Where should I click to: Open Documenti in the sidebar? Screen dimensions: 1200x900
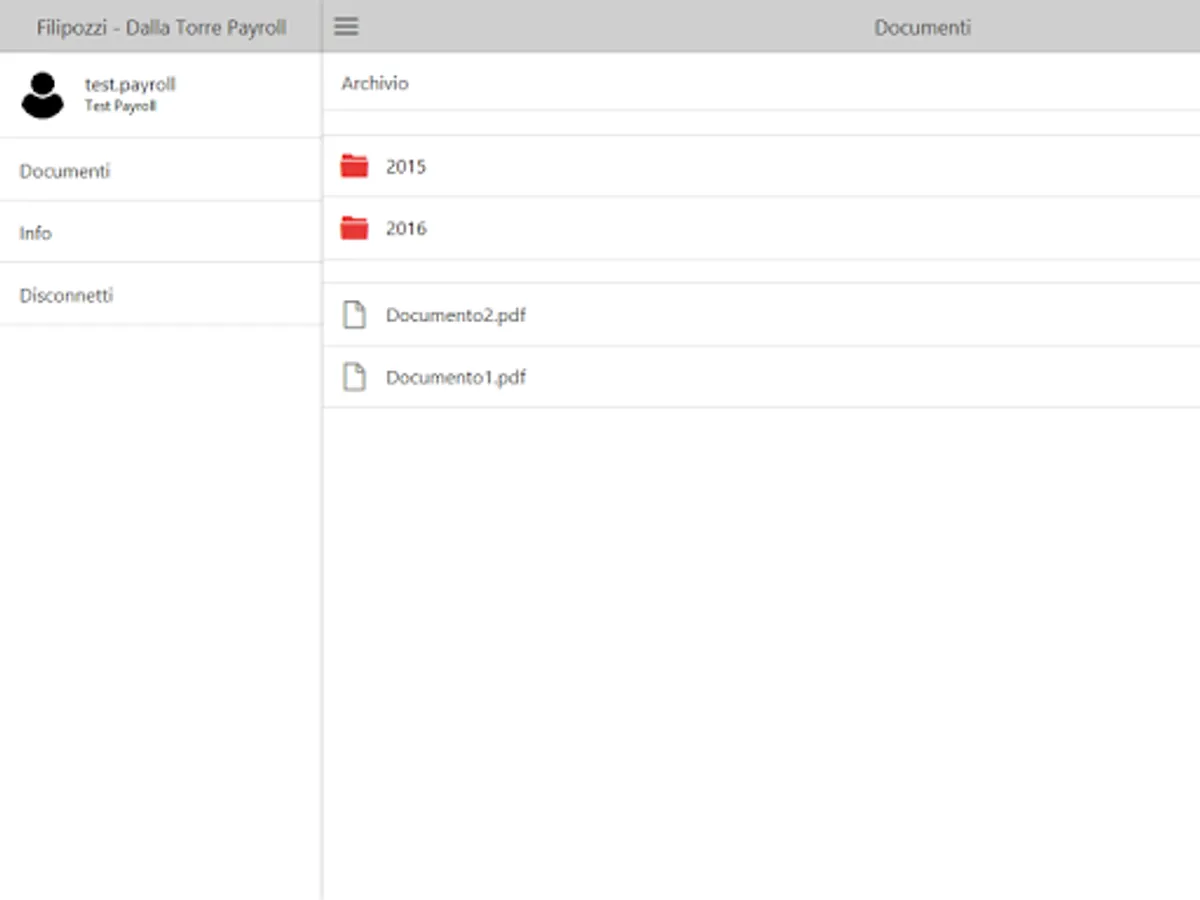click(x=160, y=170)
